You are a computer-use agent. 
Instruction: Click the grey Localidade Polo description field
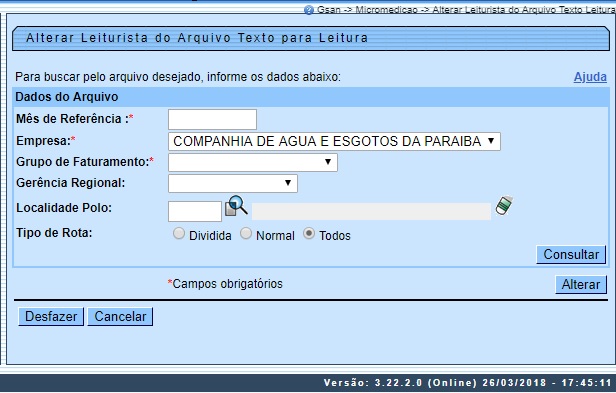tap(371, 211)
